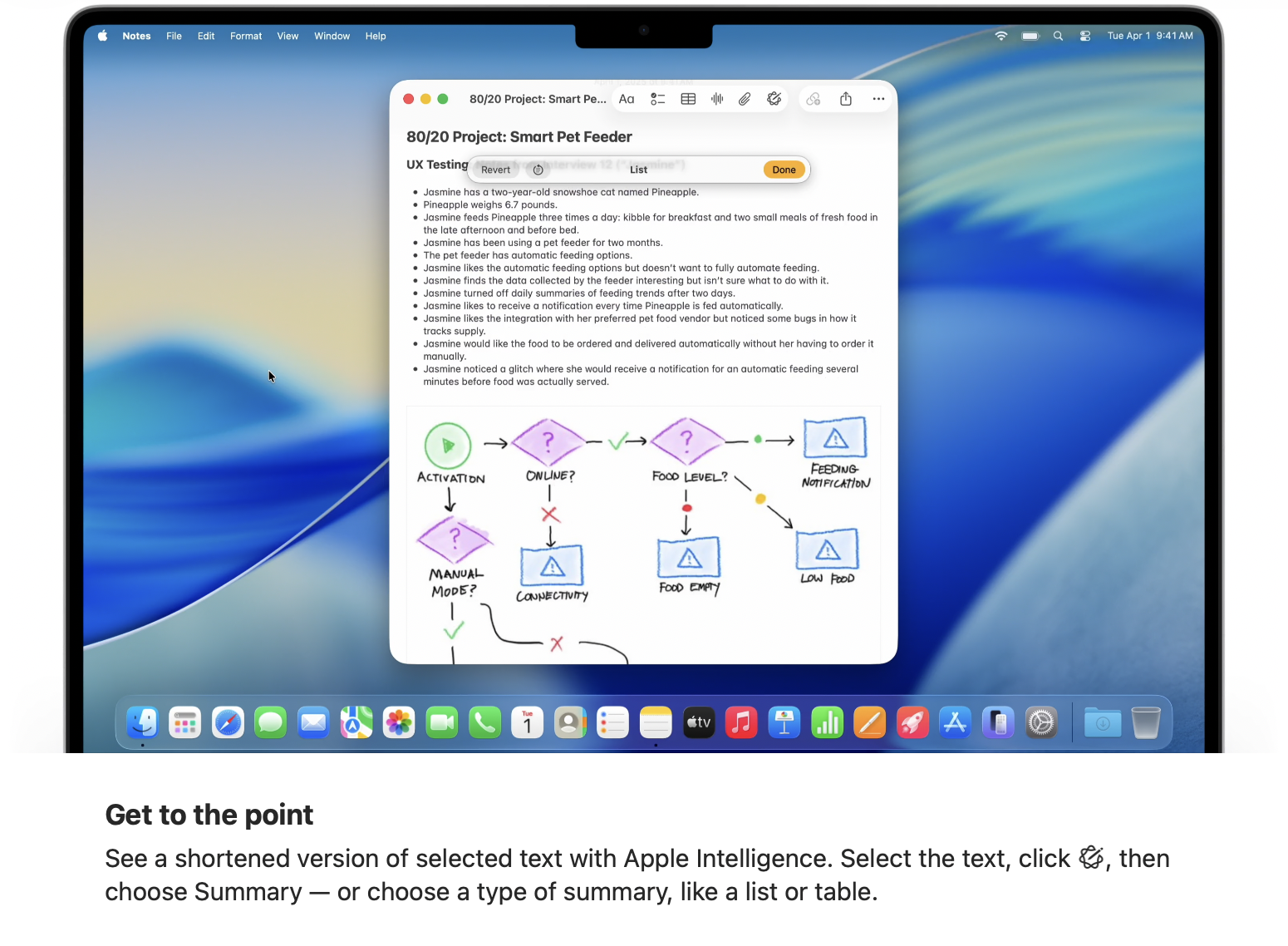
Task: Click the yellow Done button
Action: (784, 170)
